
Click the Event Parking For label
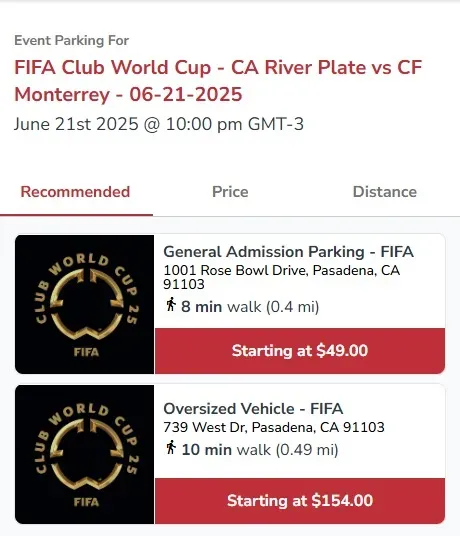pos(71,40)
